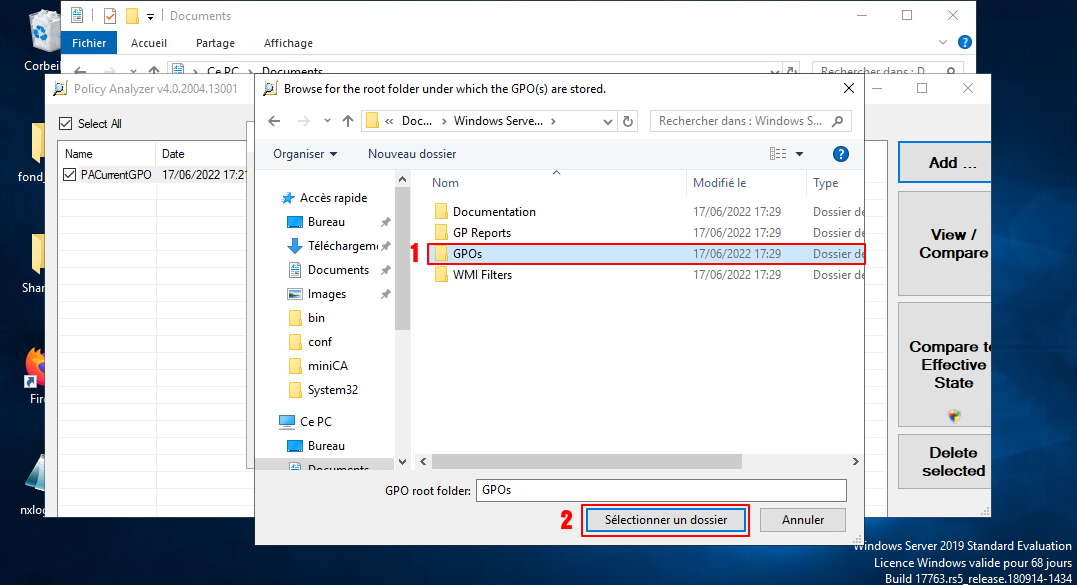The width and height of the screenshot is (1077, 585).
Task: Select the WMI Filters folder
Action: point(482,275)
